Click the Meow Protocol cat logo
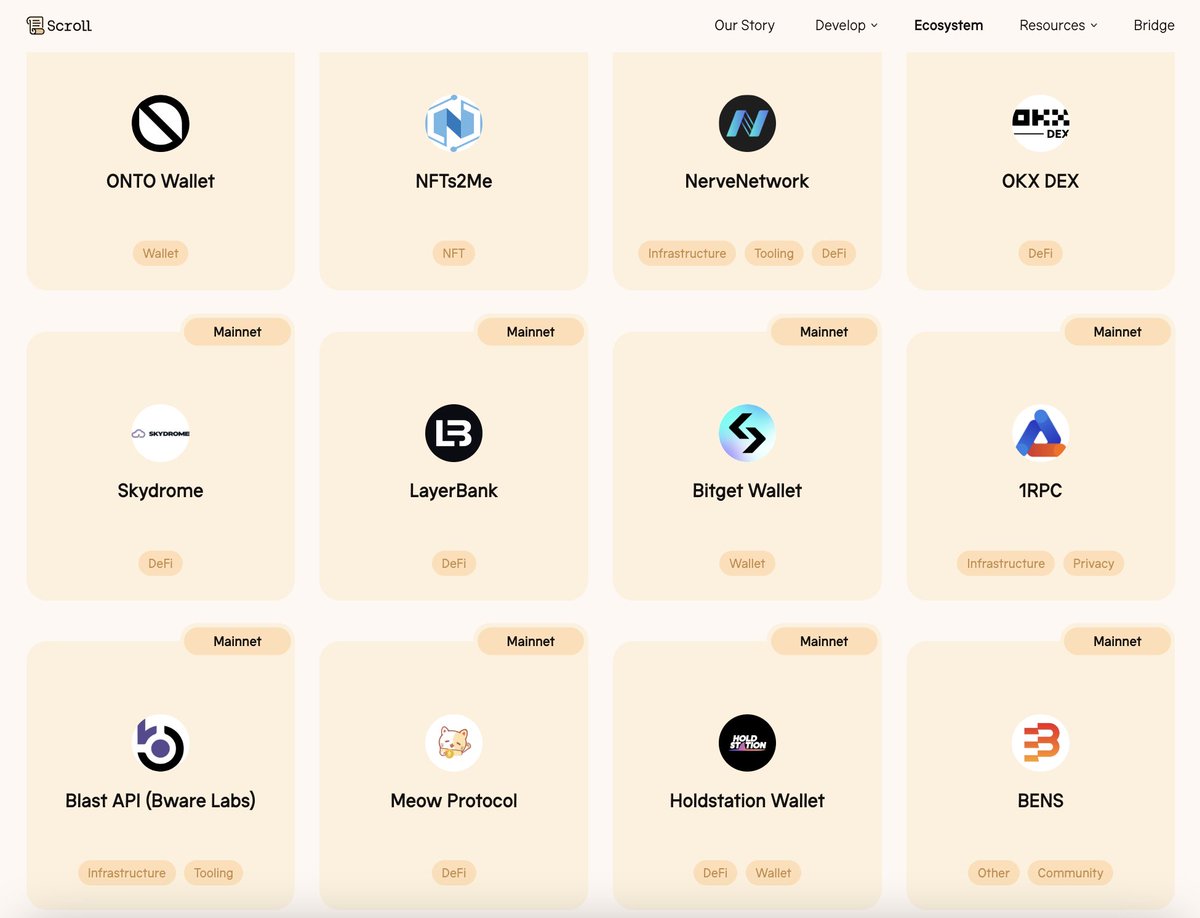The width and height of the screenshot is (1200, 918). pyautogui.click(x=453, y=743)
